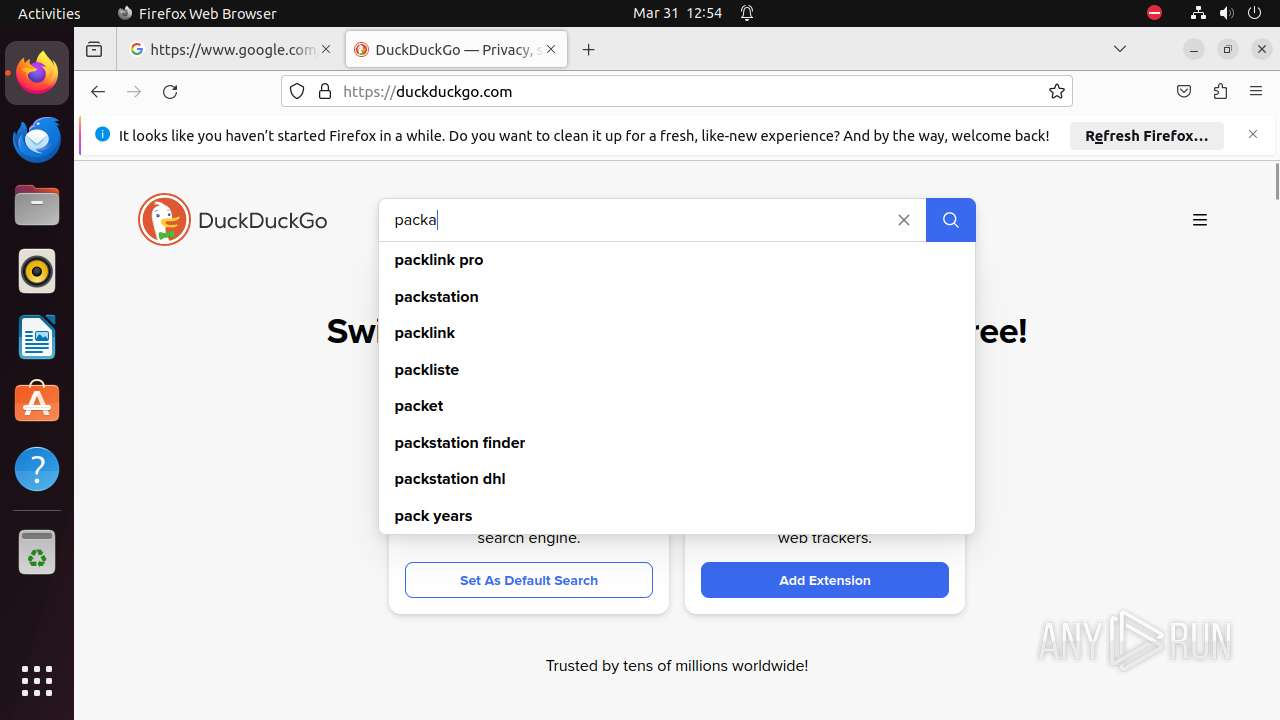Clear the search box with the X icon

click(904, 220)
